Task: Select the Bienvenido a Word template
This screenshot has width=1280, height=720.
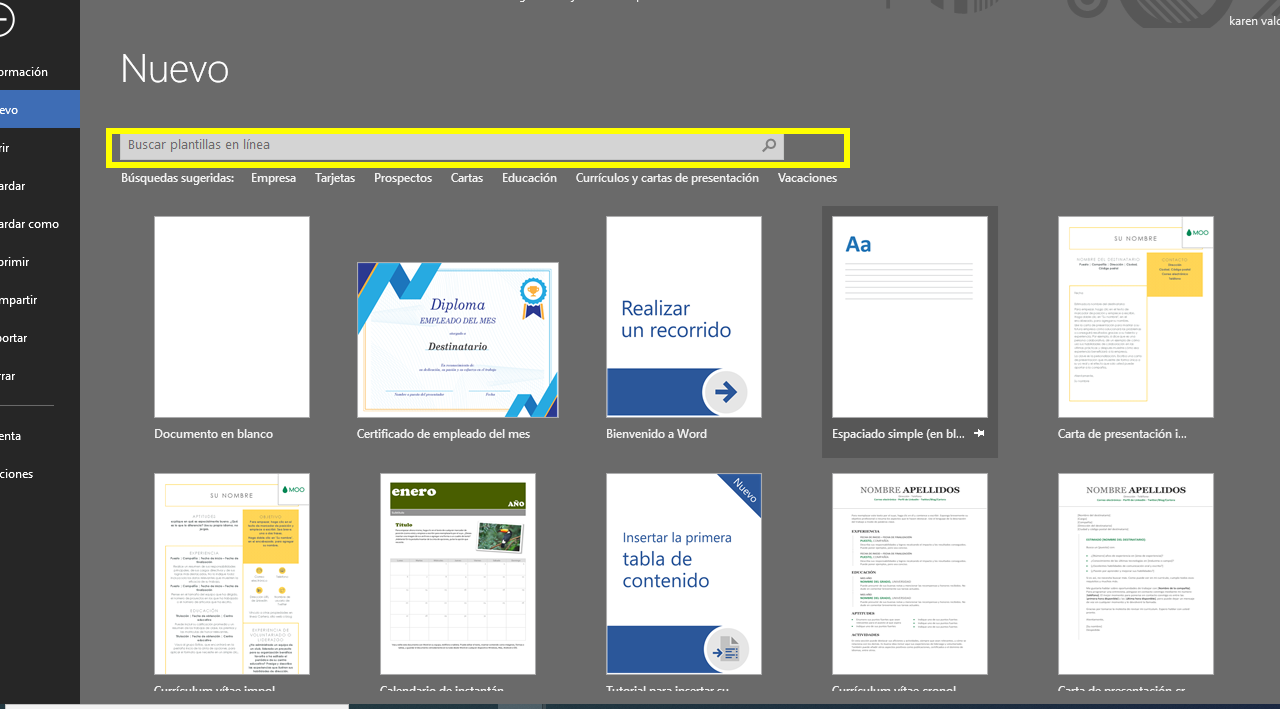Action: (683, 317)
